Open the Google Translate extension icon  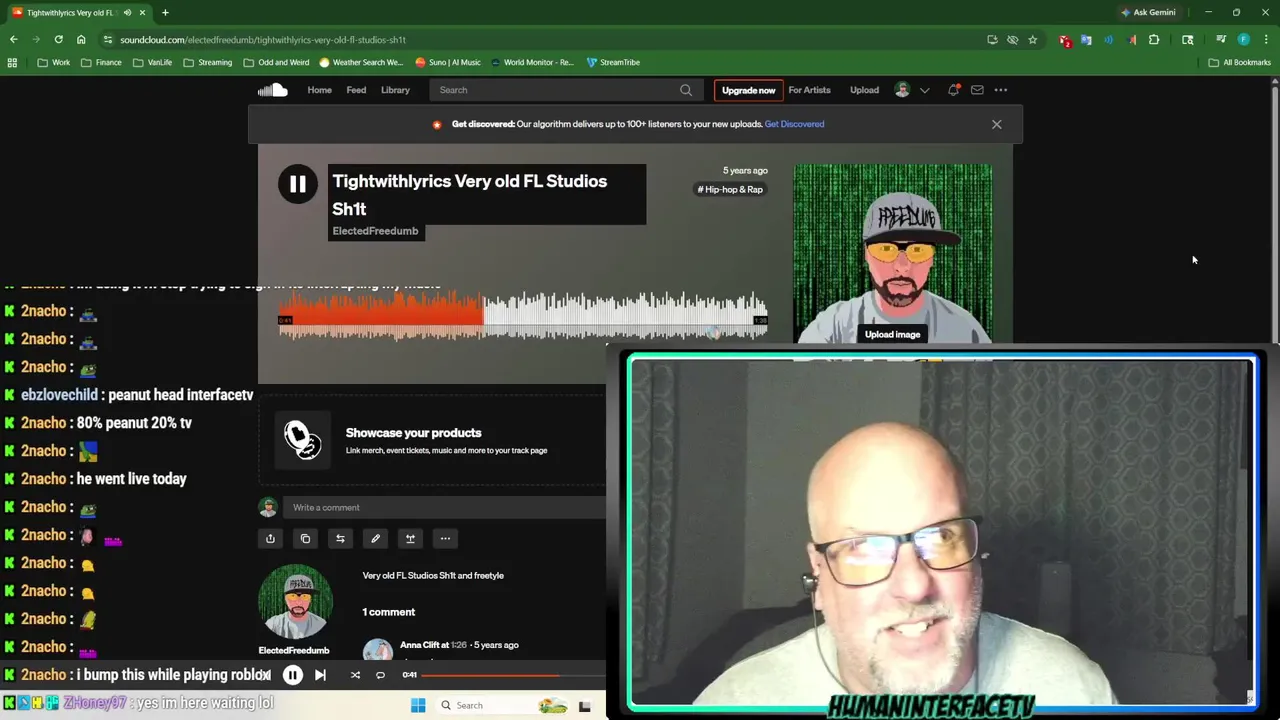1086,40
